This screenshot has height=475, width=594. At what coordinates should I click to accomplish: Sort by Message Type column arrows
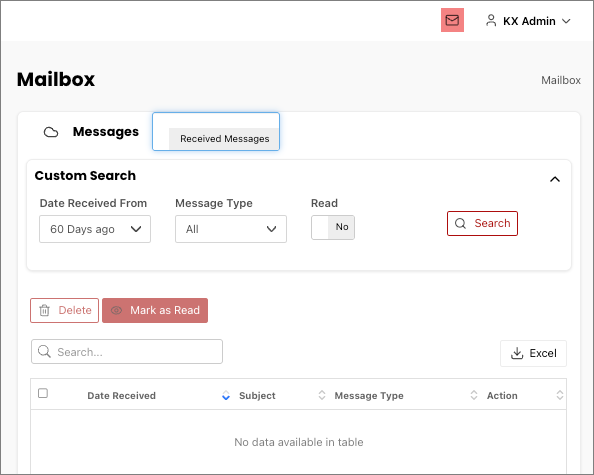coord(474,395)
